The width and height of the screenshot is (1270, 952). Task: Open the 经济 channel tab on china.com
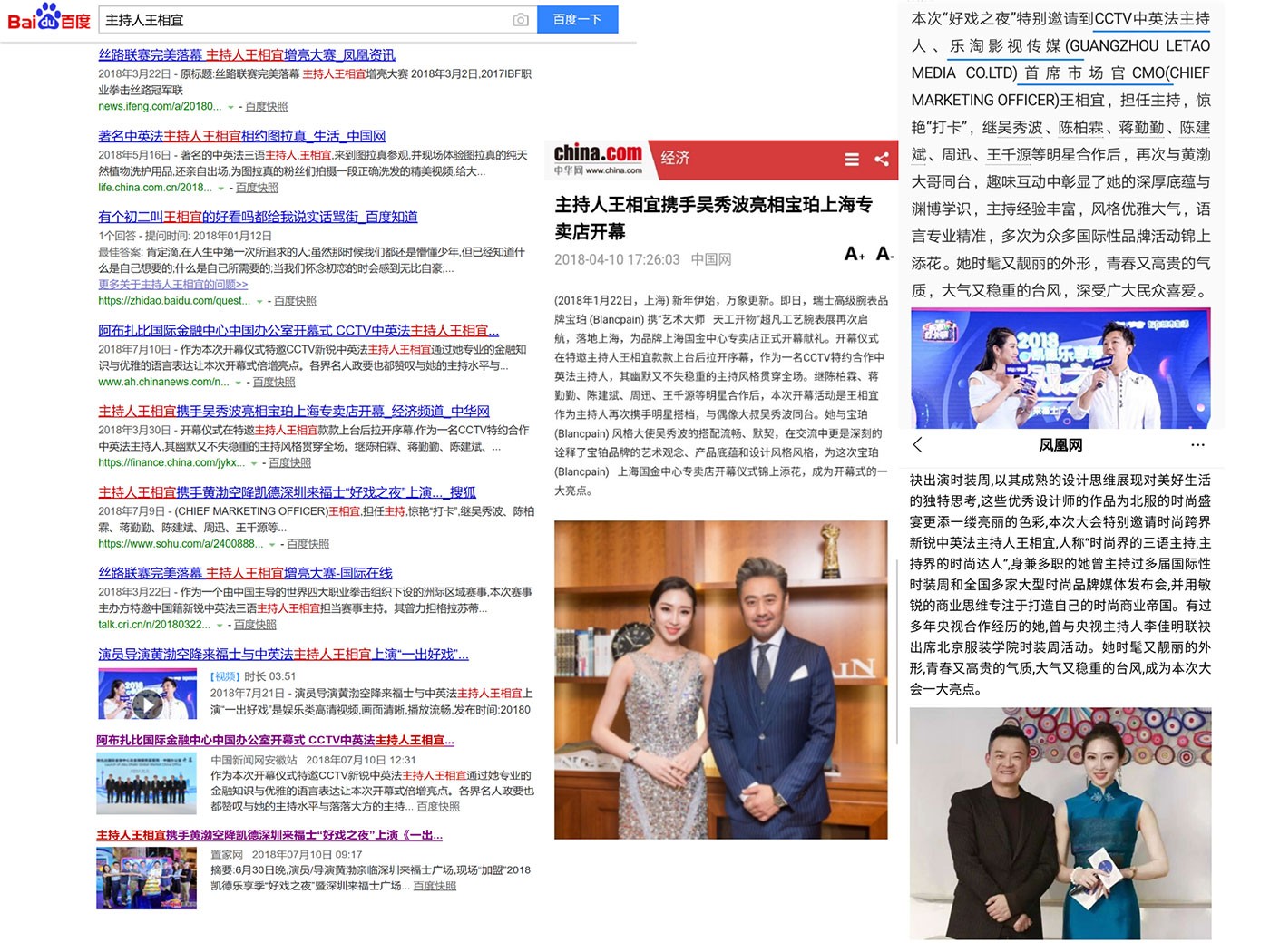click(675, 158)
